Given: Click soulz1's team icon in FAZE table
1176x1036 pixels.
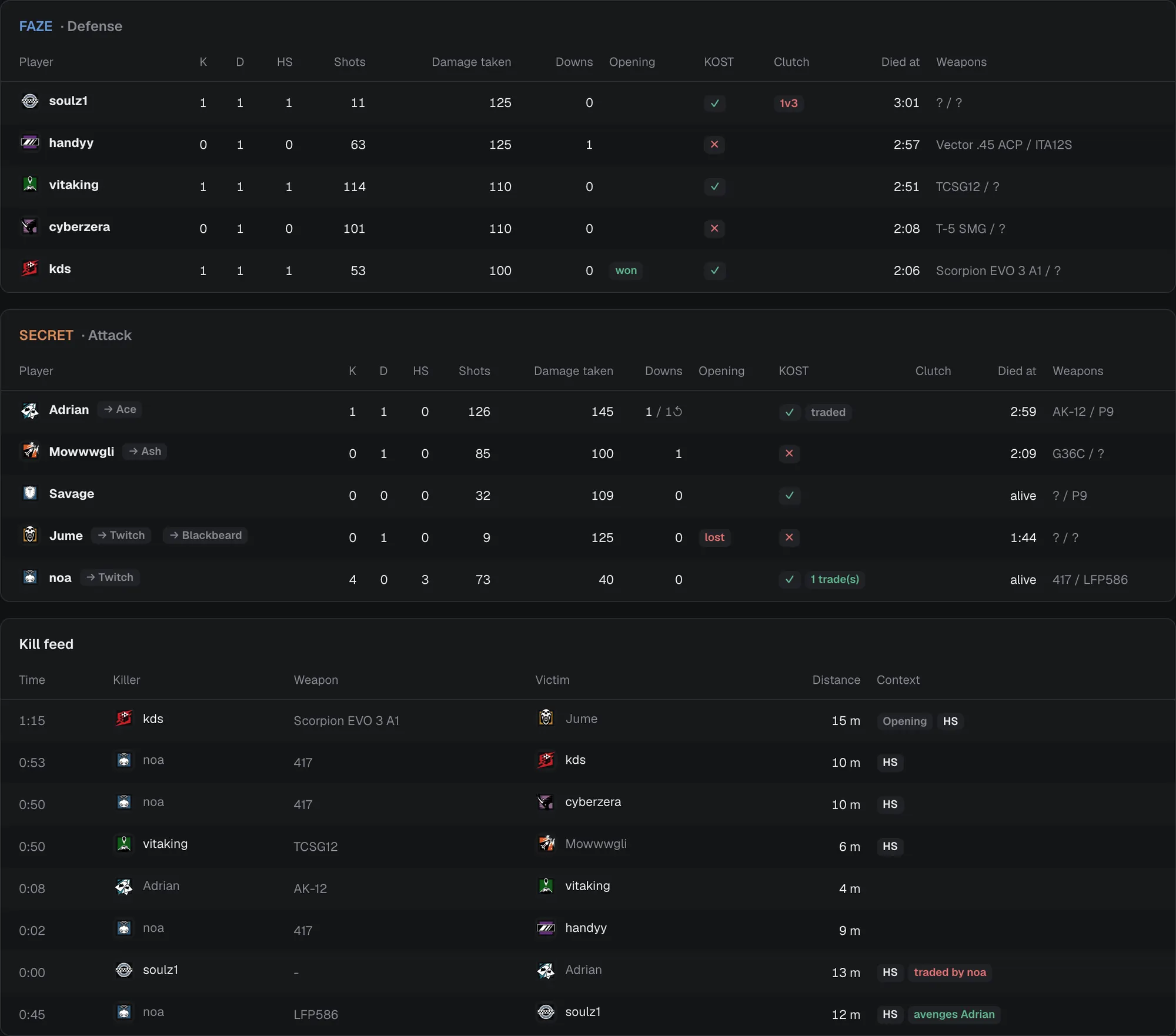Looking at the screenshot, I should click(30, 101).
